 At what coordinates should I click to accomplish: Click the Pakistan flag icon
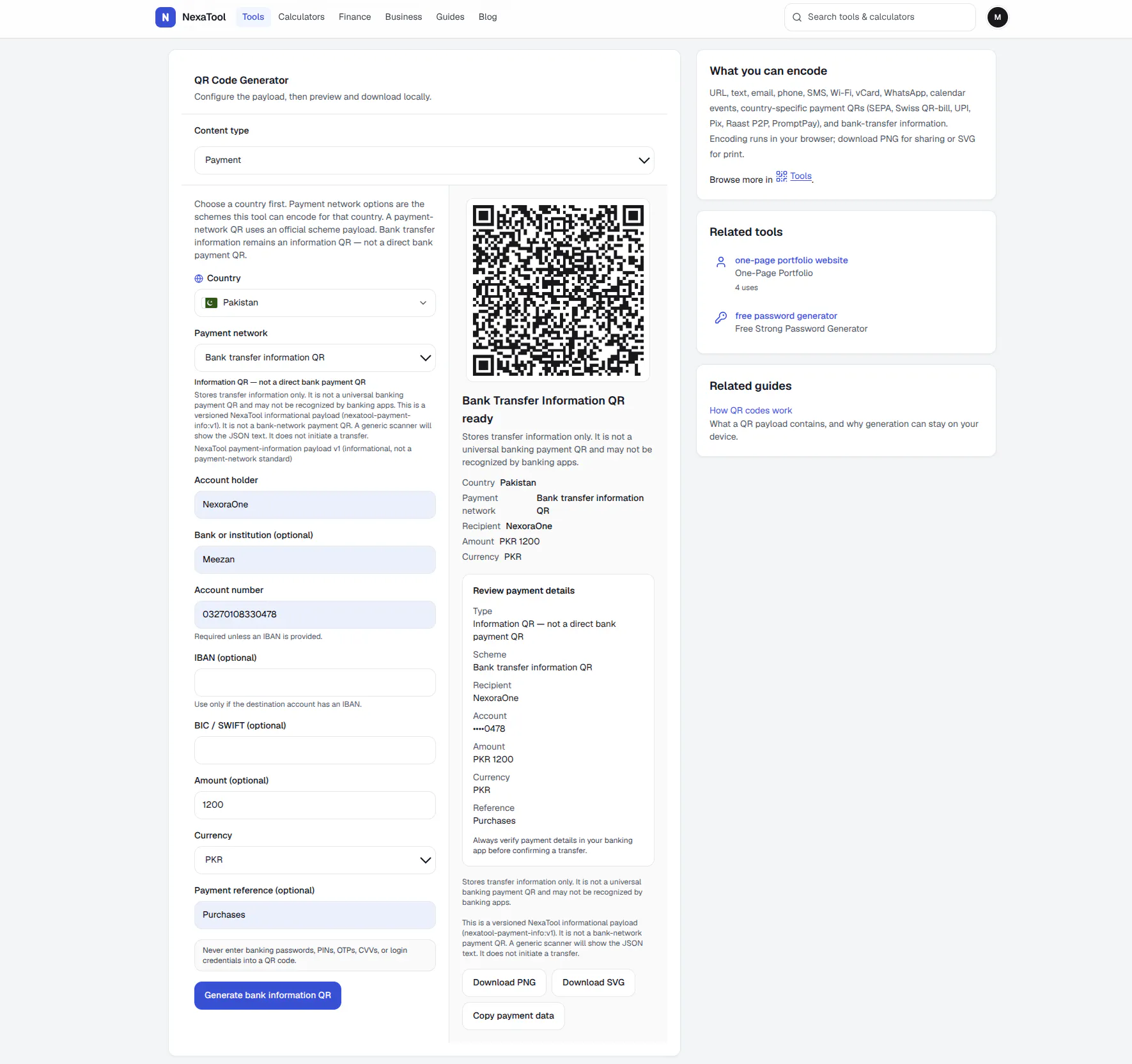[211, 303]
